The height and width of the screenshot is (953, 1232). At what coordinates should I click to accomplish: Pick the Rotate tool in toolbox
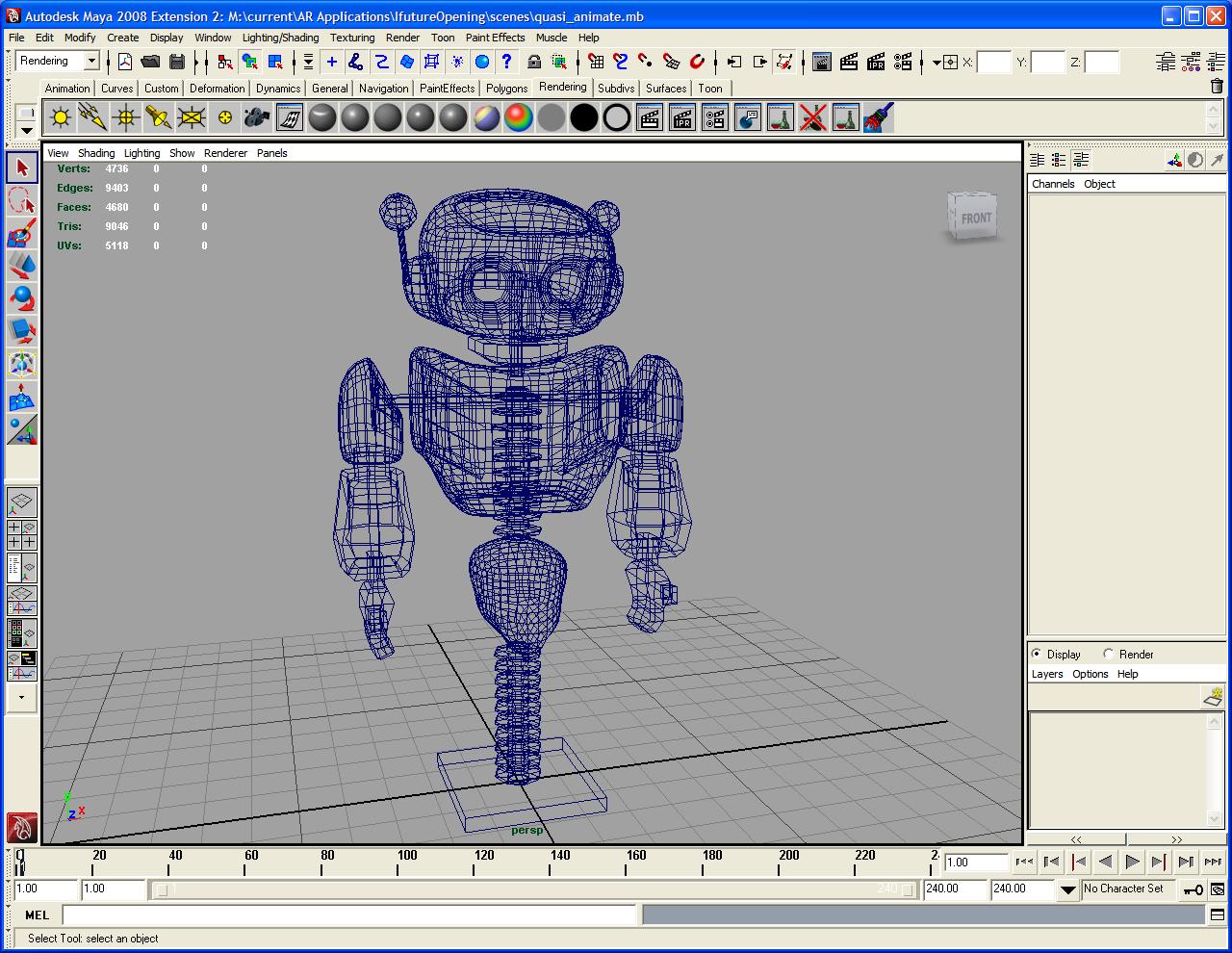(22, 298)
